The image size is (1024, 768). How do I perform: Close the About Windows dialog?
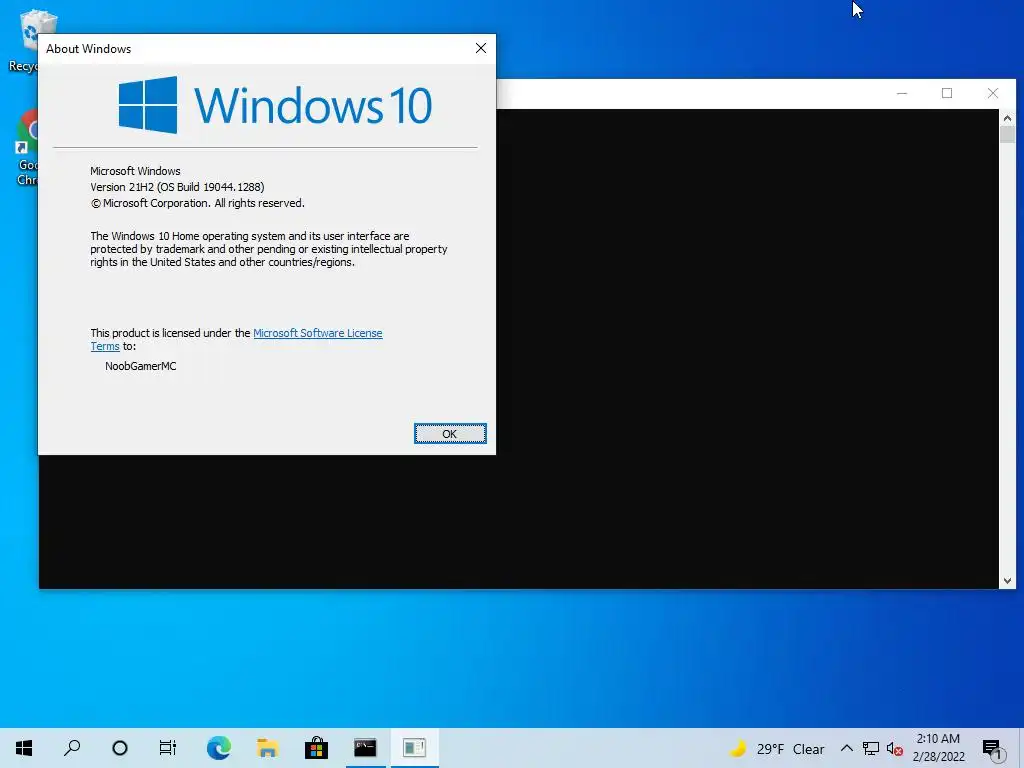click(481, 48)
